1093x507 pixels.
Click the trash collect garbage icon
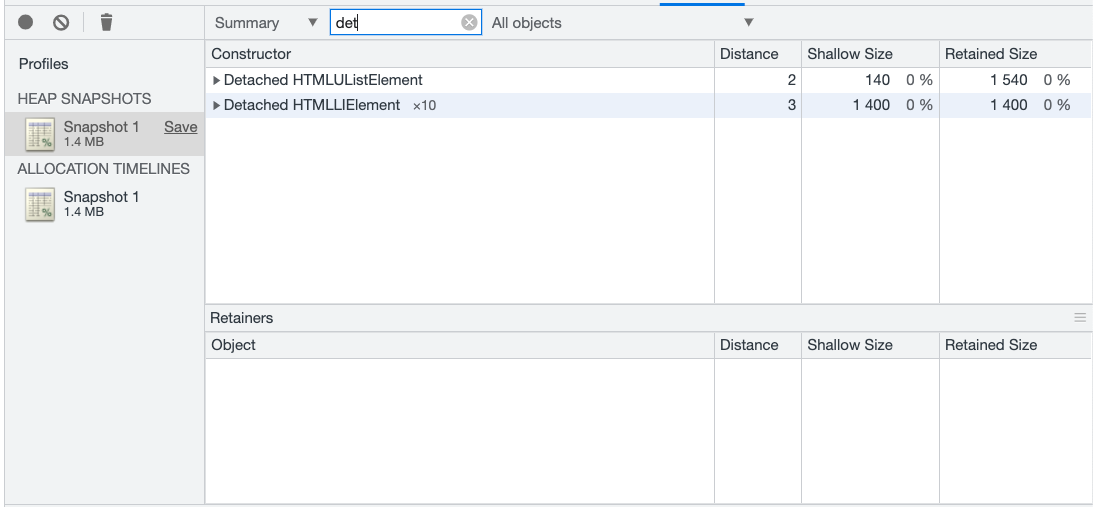pyautogui.click(x=107, y=22)
